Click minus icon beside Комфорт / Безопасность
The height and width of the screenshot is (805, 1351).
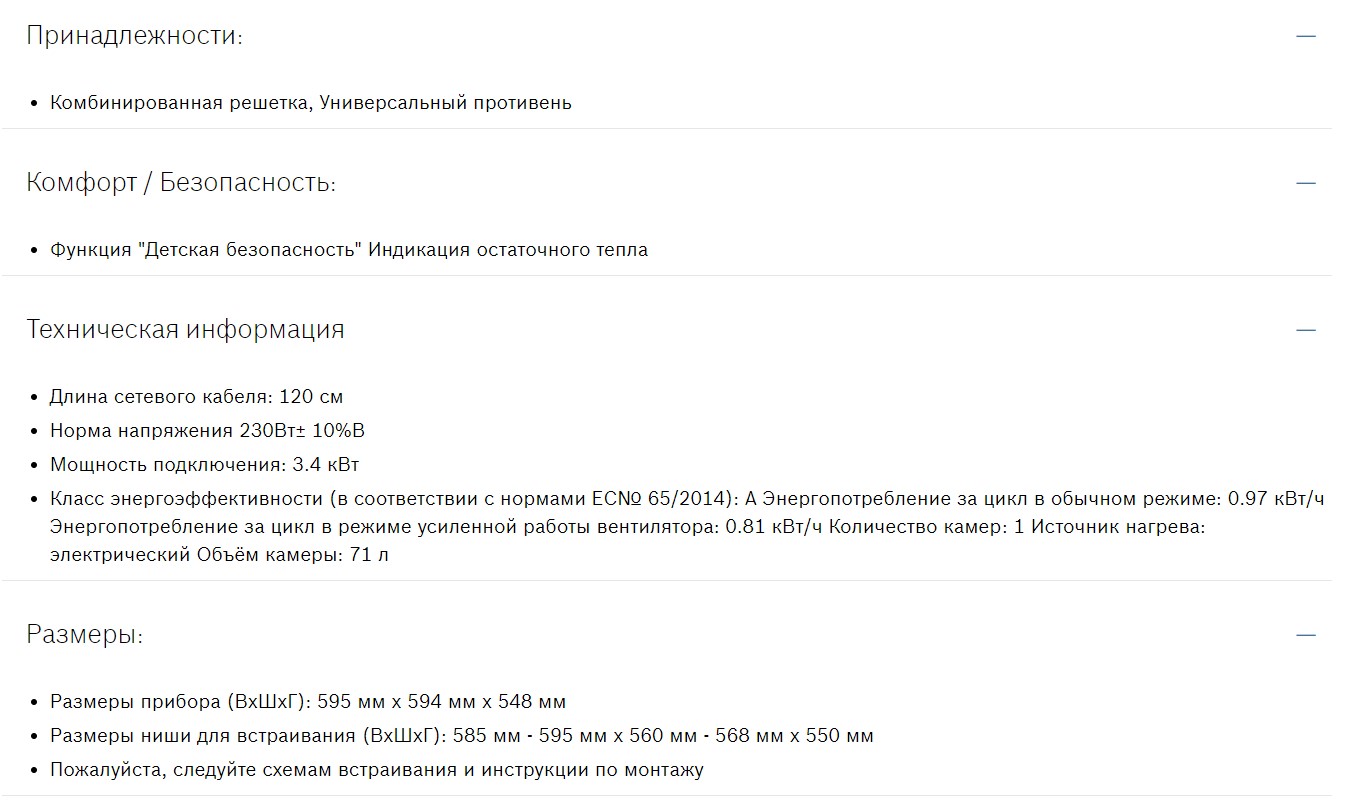(x=1305, y=183)
